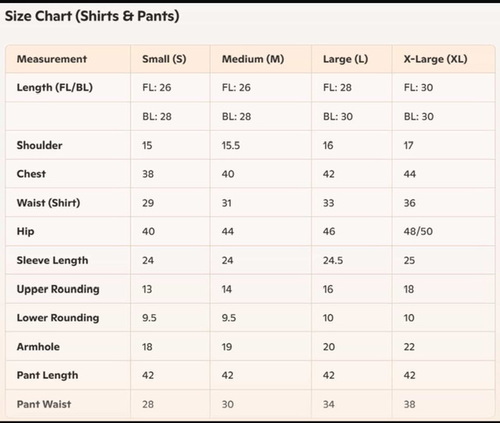Image resolution: width=500 pixels, height=423 pixels.
Task: Select the Sleeve Length row label
Action: [x=52, y=261]
